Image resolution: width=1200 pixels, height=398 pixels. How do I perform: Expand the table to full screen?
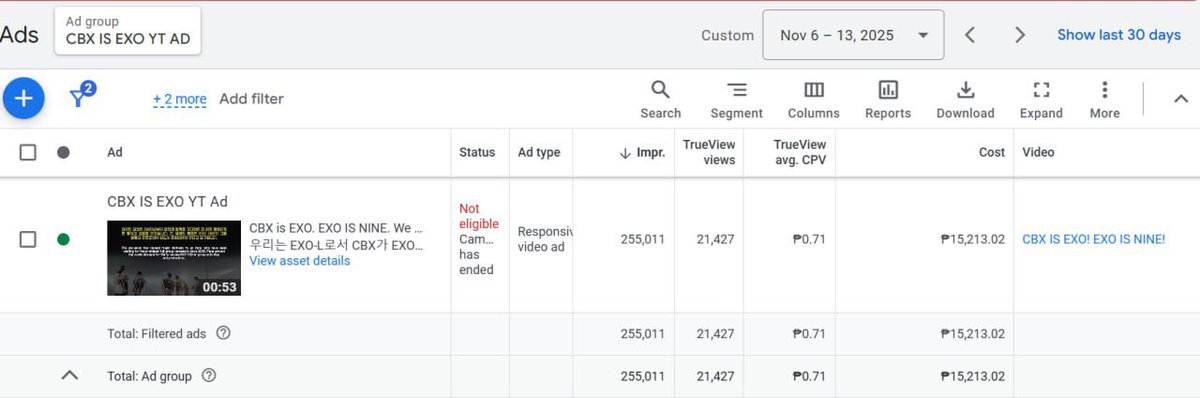coord(1041,100)
